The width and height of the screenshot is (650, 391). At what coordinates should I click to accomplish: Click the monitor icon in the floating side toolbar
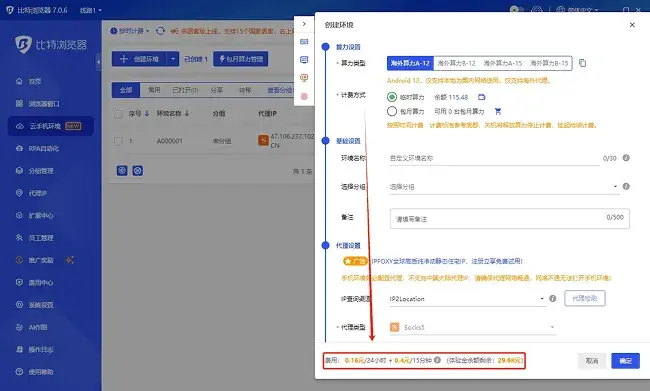tap(304, 60)
